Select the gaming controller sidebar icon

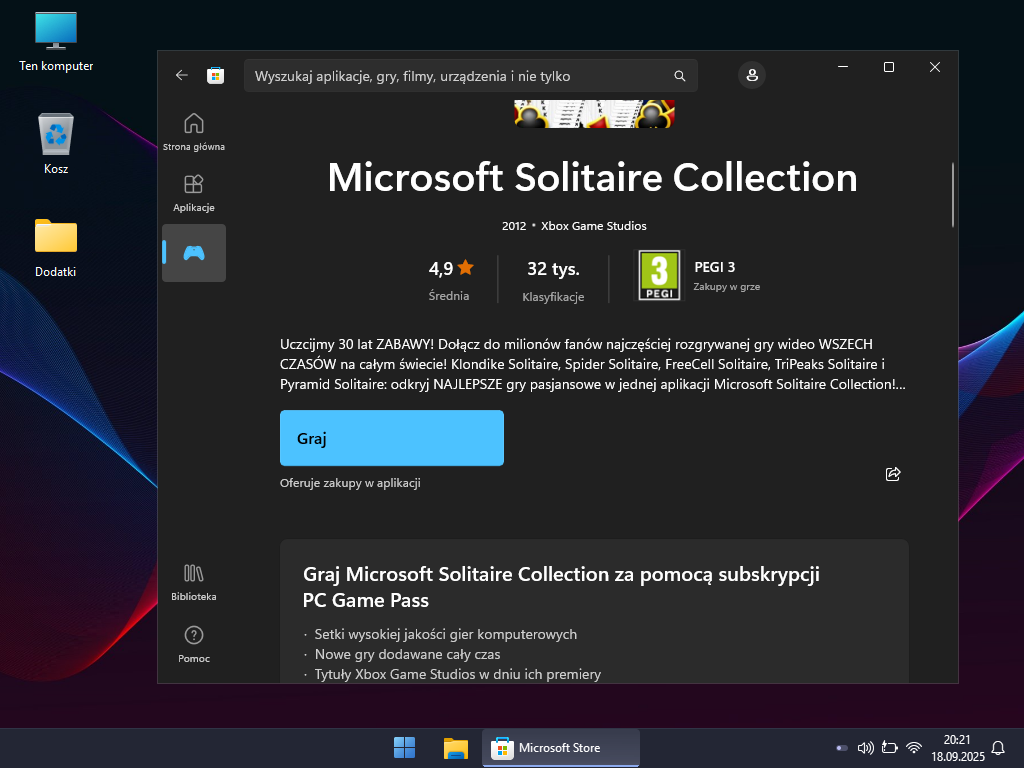click(x=194, y=253)
